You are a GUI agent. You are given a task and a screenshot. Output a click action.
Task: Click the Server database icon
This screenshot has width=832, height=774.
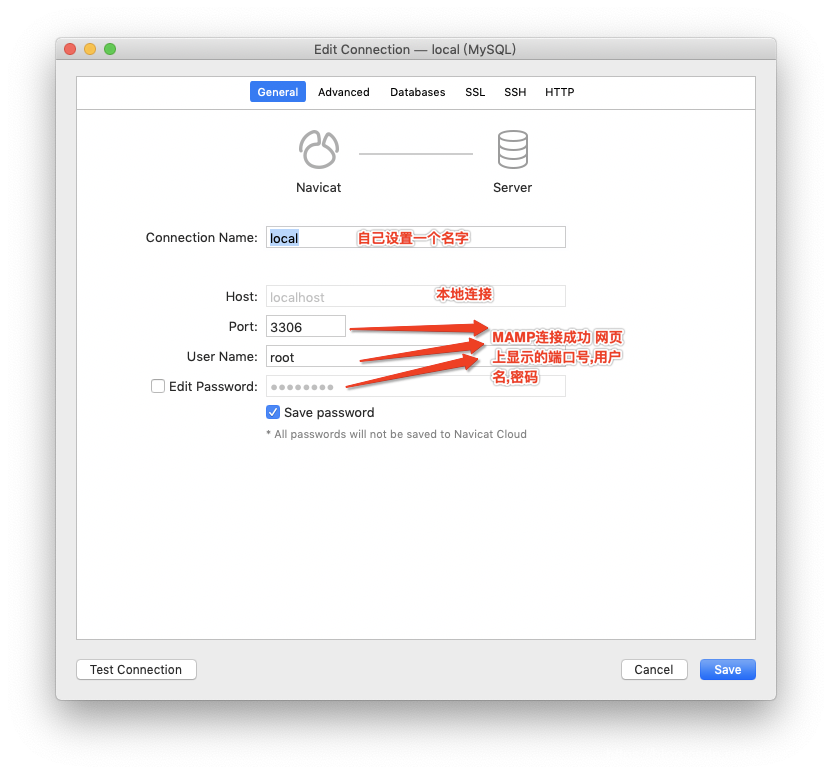click(513, 149)
